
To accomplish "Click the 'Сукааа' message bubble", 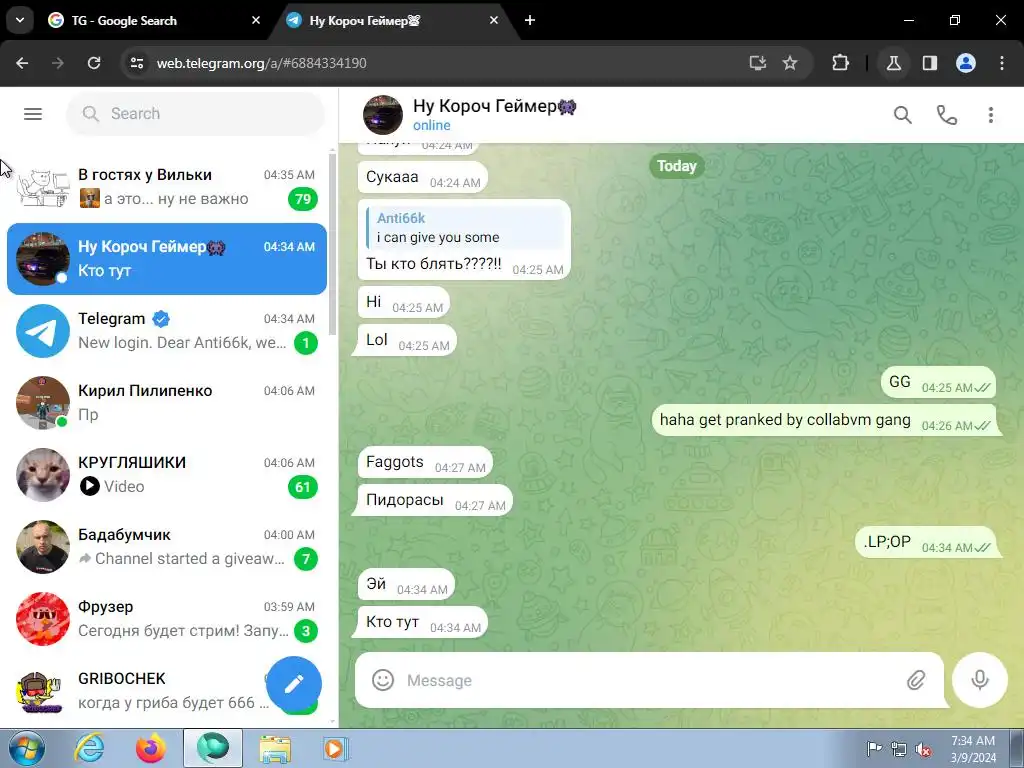I will (423, 178).
